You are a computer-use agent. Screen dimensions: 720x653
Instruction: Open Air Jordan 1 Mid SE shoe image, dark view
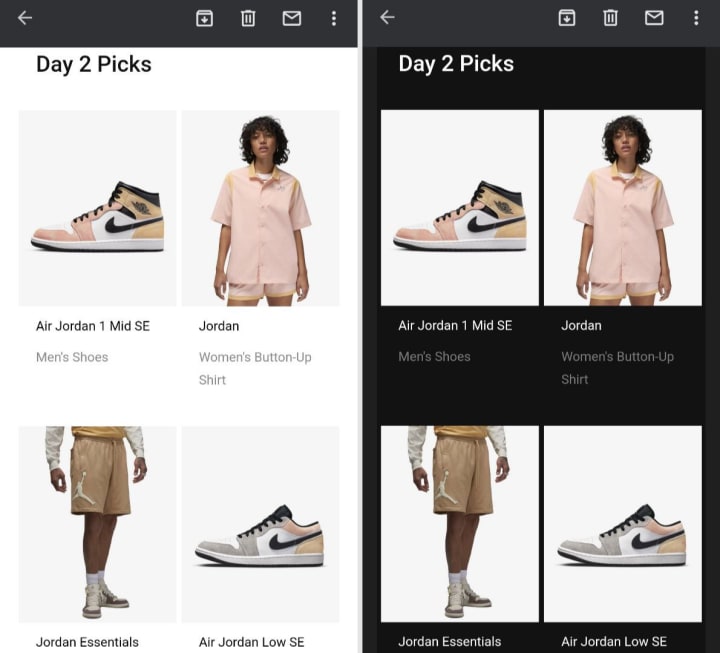pyautogui.click(x=460, y=208)
